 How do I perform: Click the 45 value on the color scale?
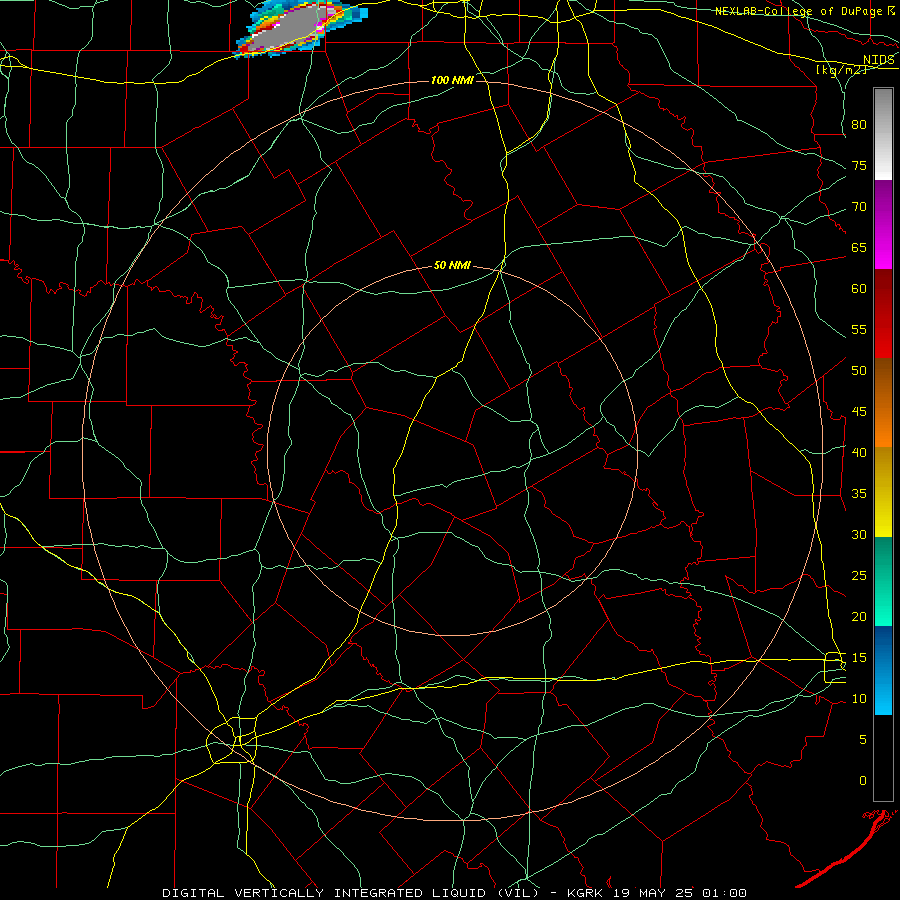click(x=859, y=412)
